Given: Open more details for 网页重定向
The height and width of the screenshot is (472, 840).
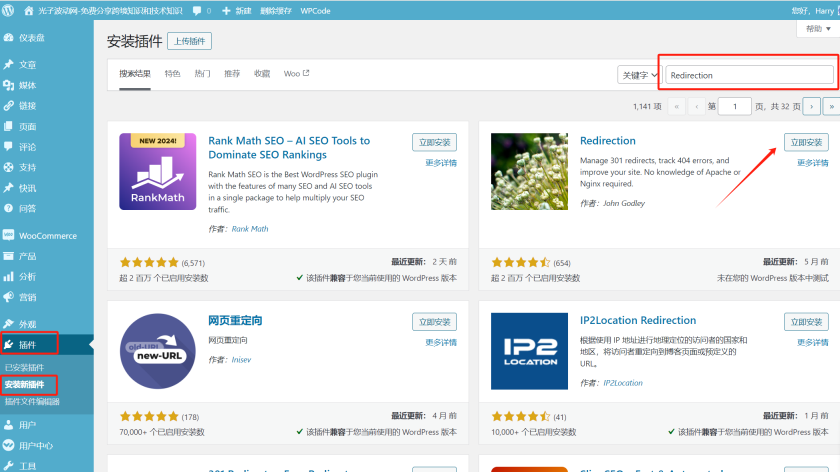Looking at the screenshot, I should point(441,342).
